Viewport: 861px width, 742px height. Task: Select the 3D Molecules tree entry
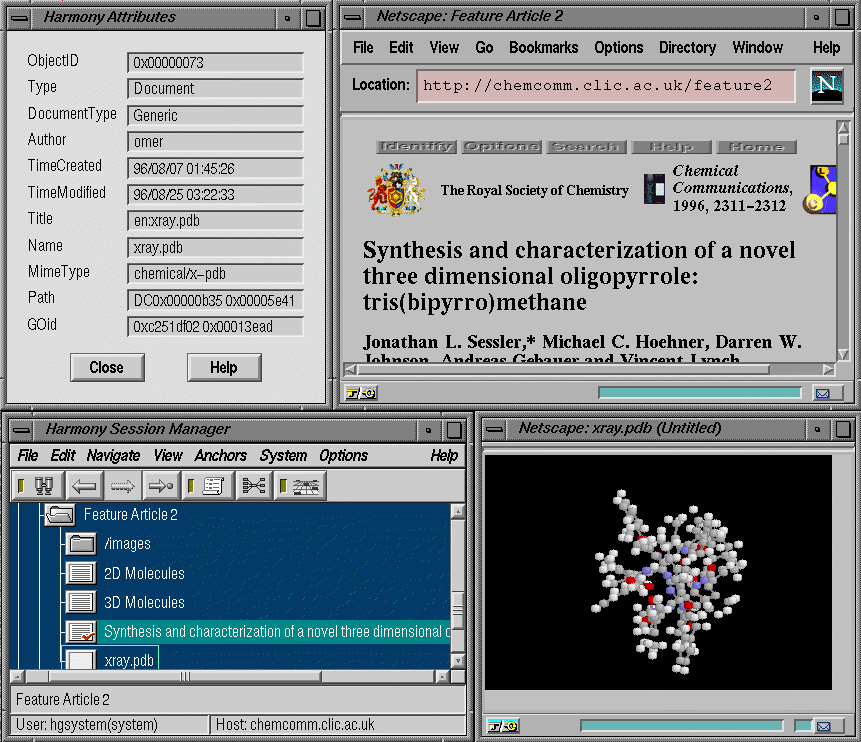144,602
